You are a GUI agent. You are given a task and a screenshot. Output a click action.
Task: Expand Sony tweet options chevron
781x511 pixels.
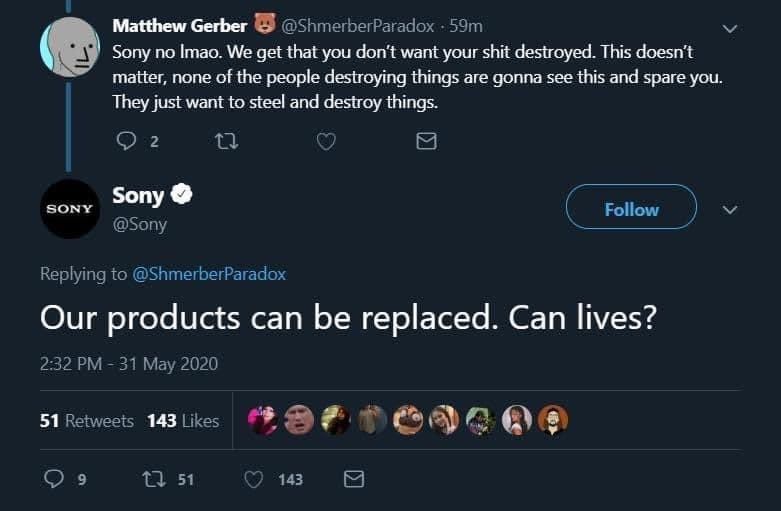[x=730, y=210]
